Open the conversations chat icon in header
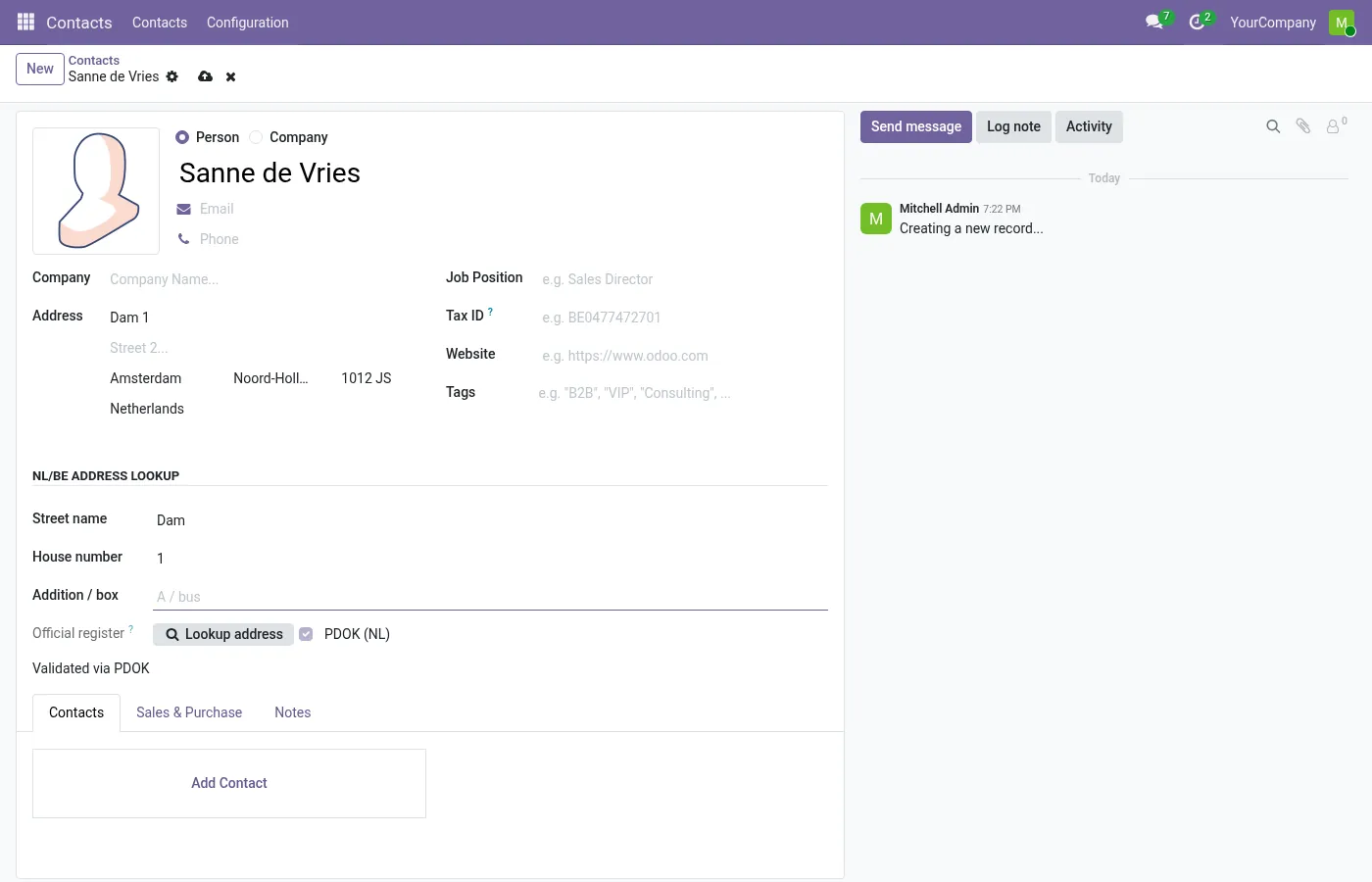 [x=1154, y=22]
